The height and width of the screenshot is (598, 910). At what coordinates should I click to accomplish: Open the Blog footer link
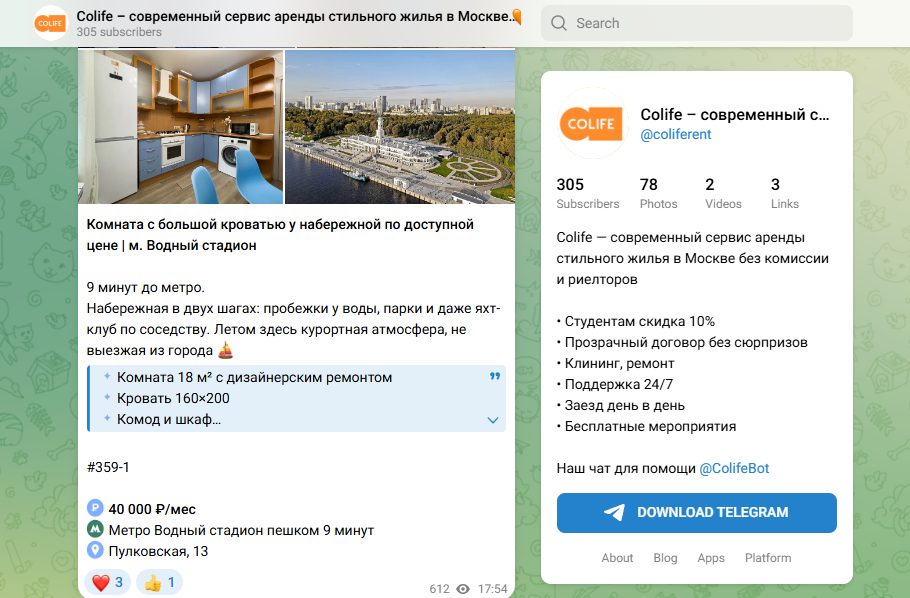(x=665, y=558)
